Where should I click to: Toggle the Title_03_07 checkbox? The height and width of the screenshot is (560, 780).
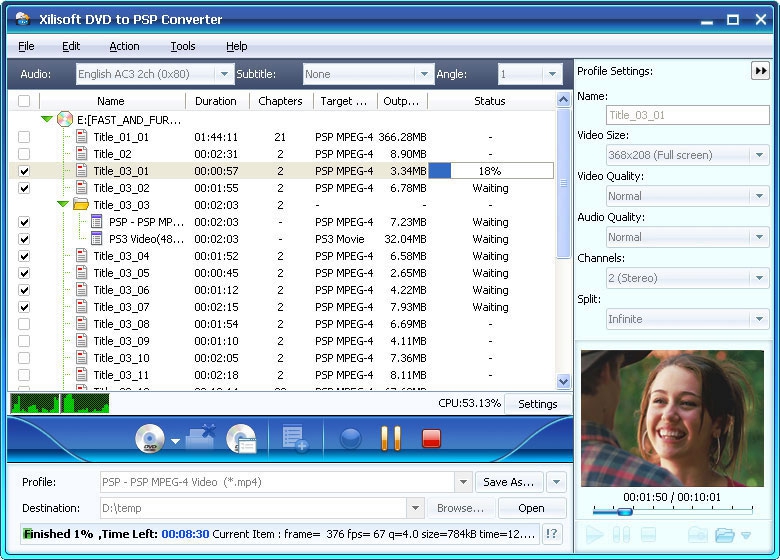click(24, 307)
